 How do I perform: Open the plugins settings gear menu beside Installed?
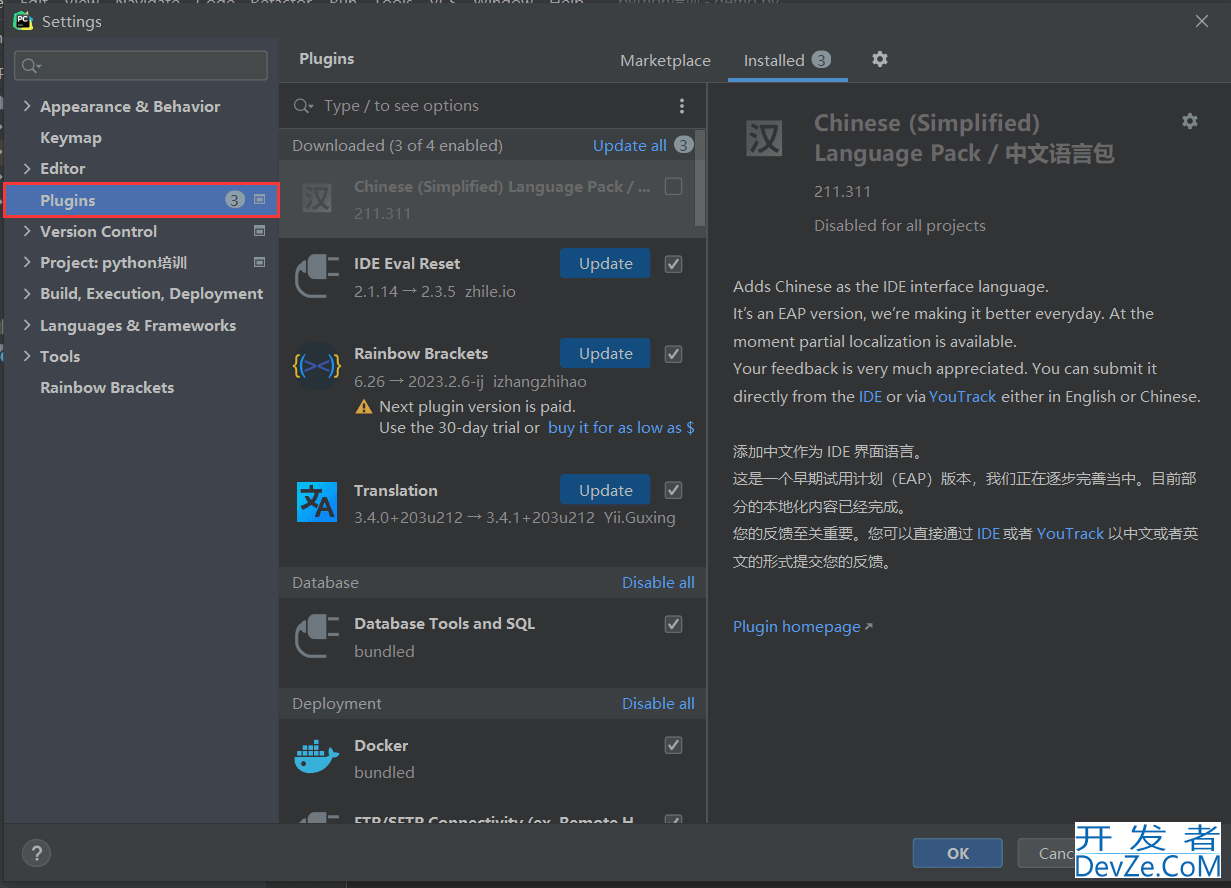click(x=880, y=59)
